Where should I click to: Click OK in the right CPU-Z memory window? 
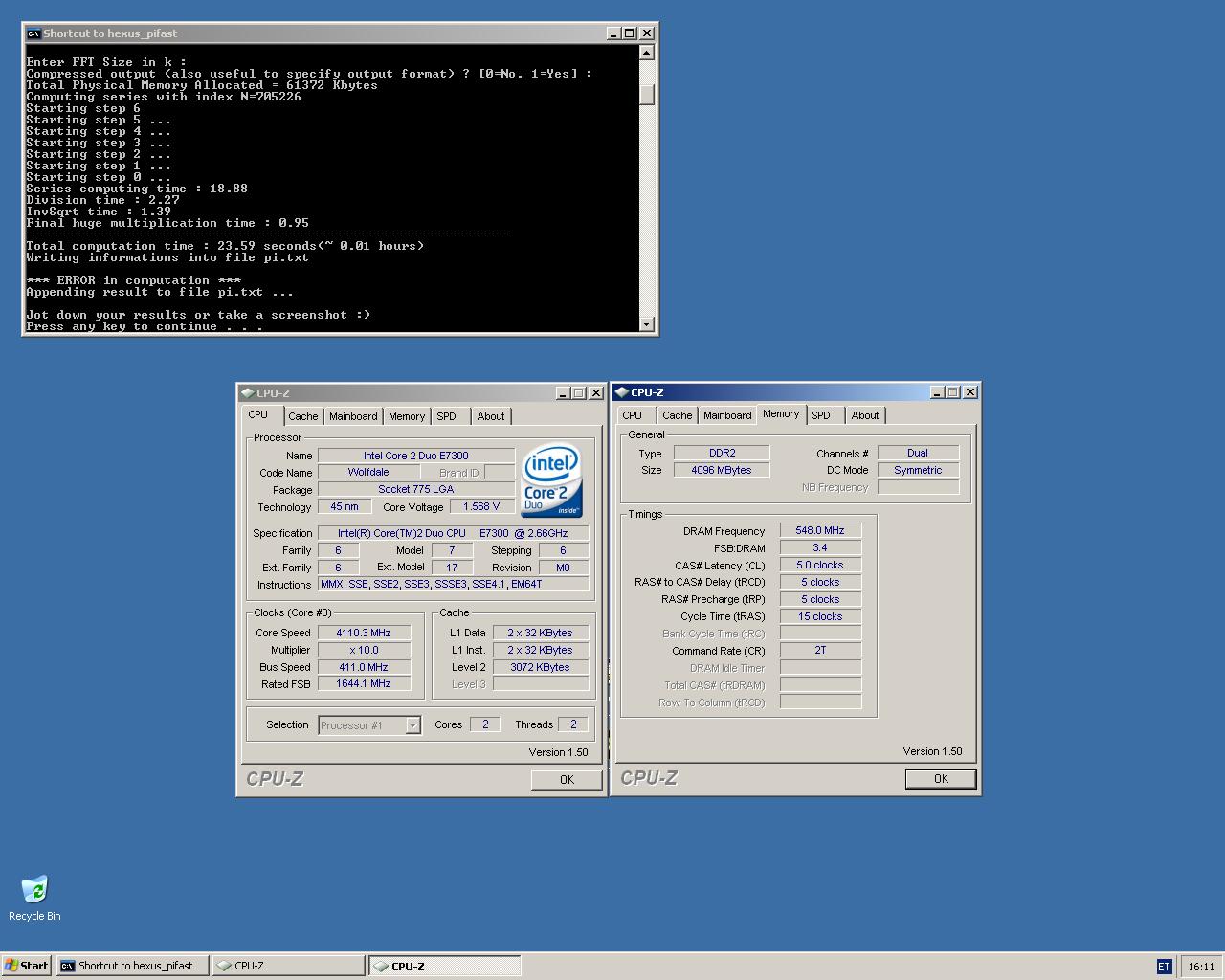(x=941, y=779)
